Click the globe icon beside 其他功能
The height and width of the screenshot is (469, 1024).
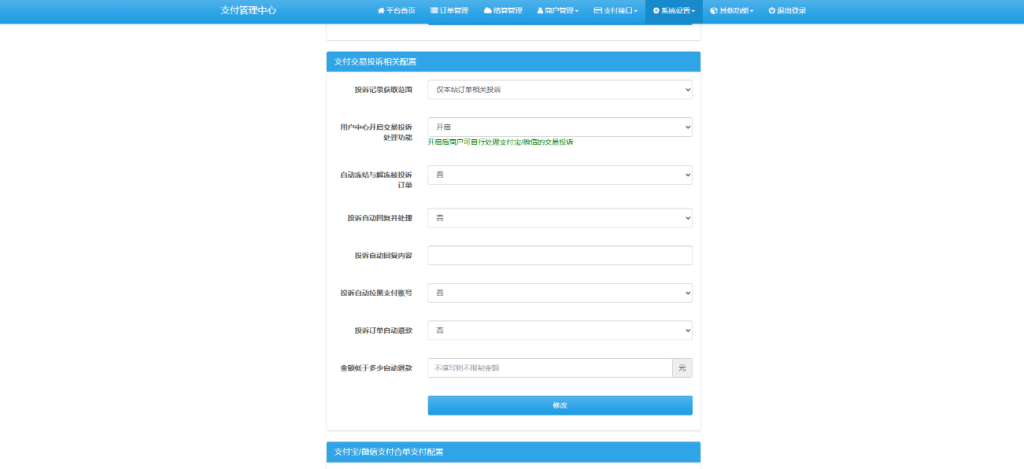click(714, 10)
